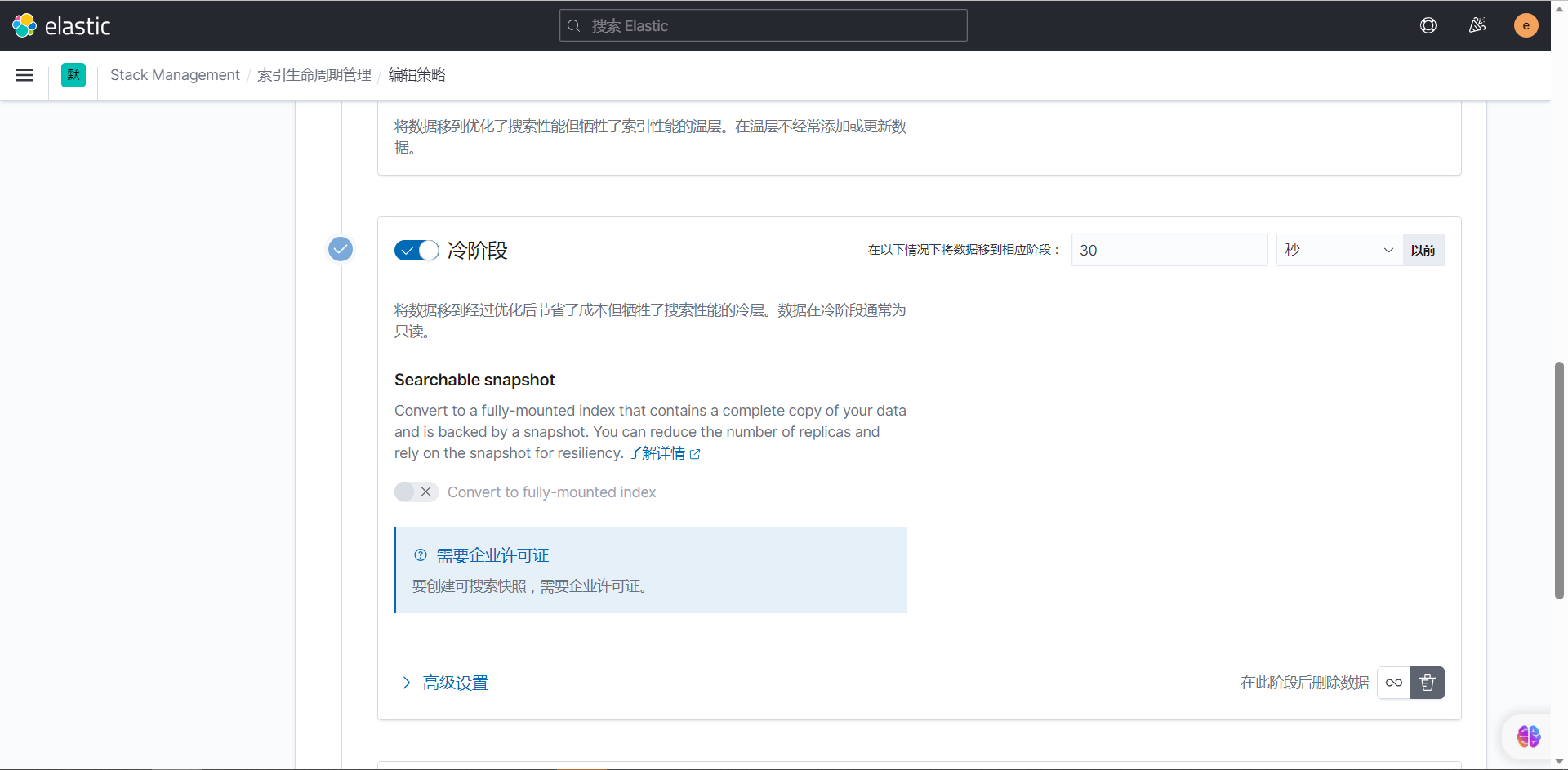Click the 以前 label beside the unit dropdown
The height and width of the screenshot is (770, 1568).
point(1423,250)
